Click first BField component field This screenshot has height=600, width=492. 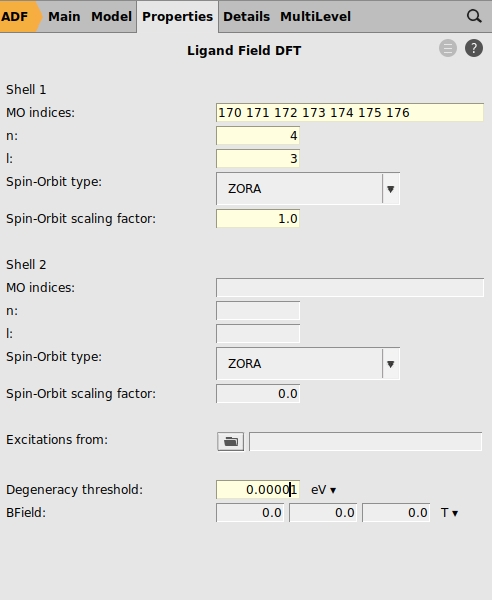(x=250, y=512)
